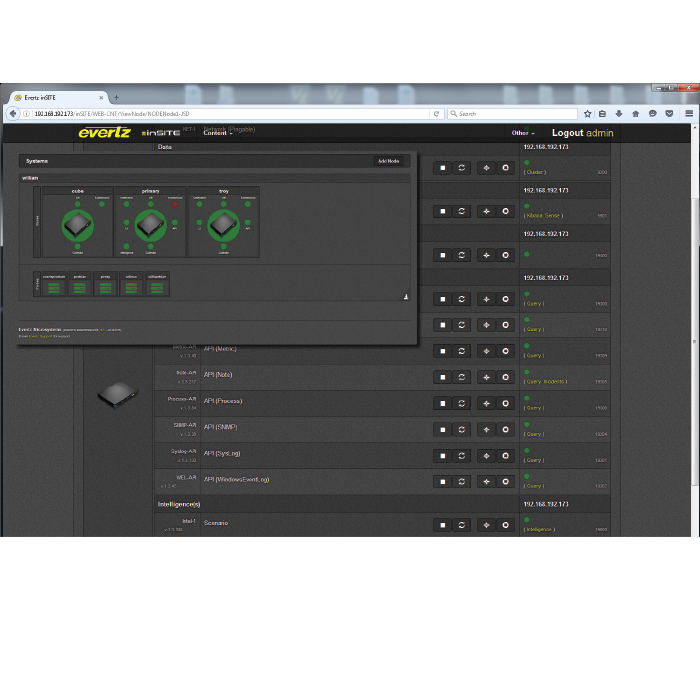
Task: Click the Add Node button
Action: 388,161
